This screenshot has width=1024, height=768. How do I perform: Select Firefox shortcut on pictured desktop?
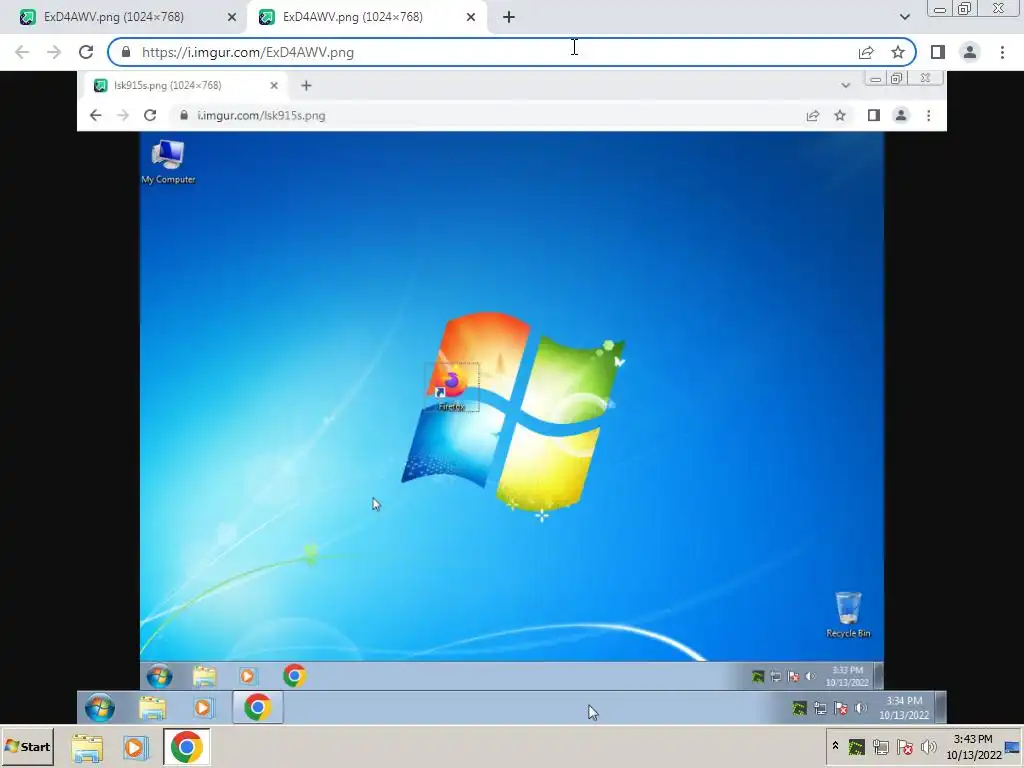(x=451, y=388)
